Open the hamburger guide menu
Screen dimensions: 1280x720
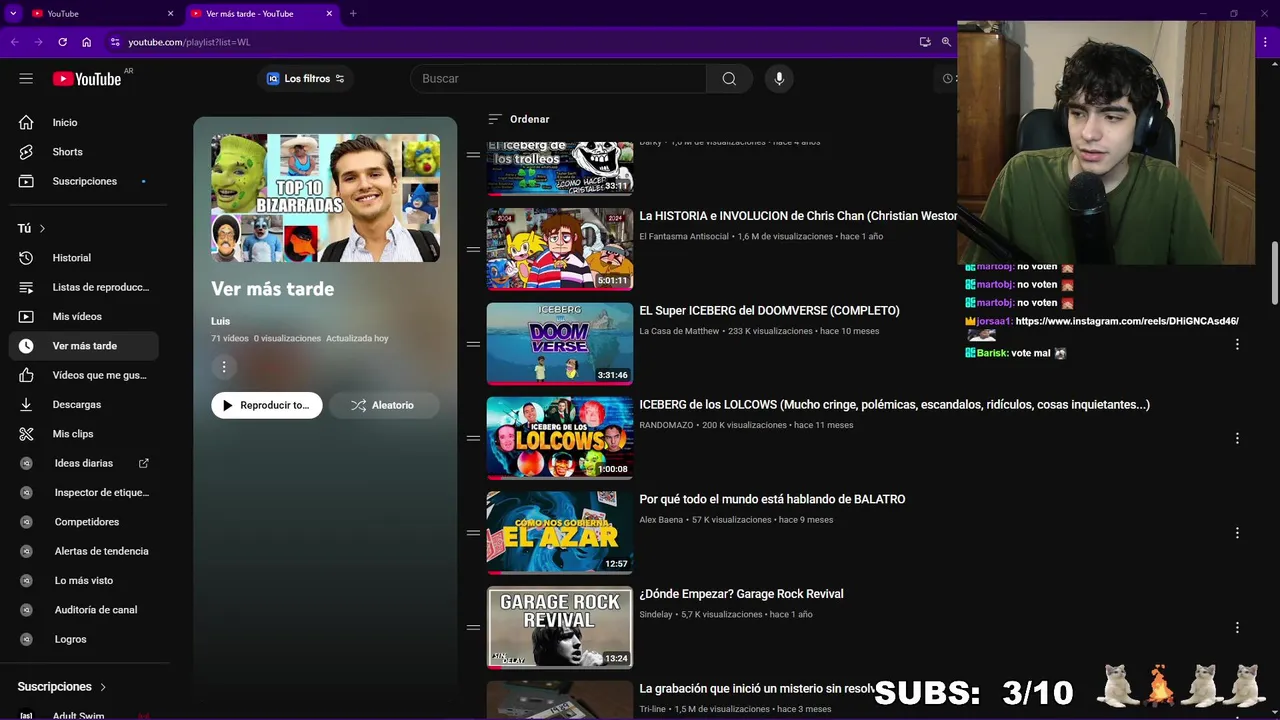[x=26, y=78]
